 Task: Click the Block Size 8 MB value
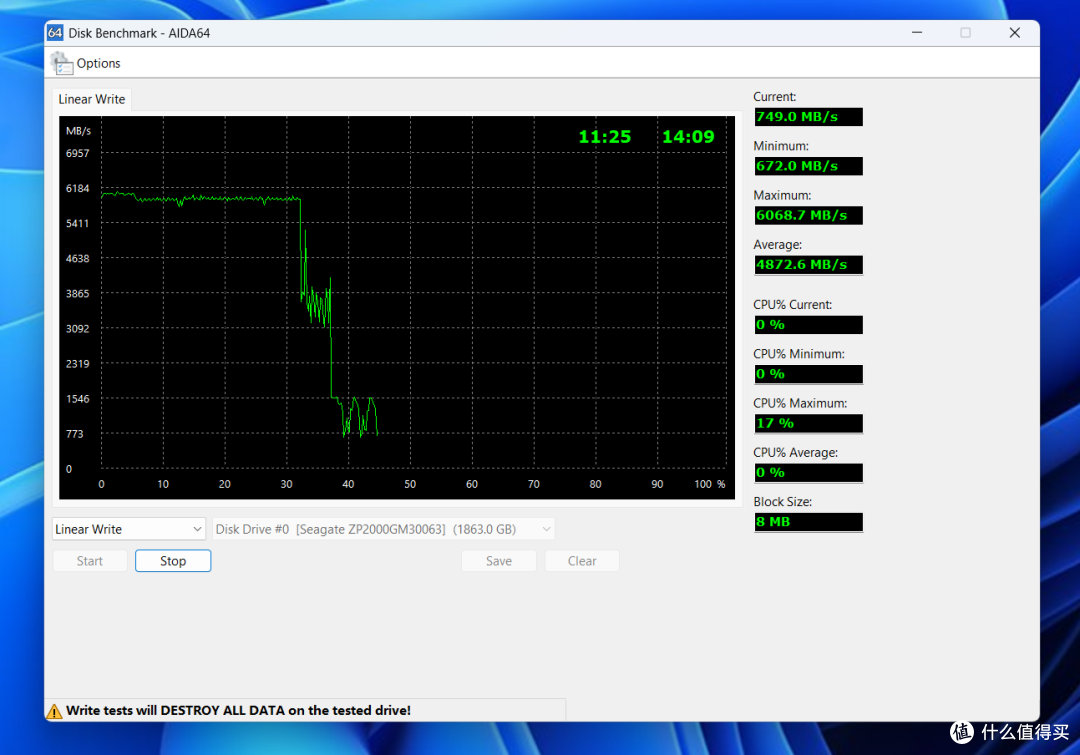click(808, 521)
